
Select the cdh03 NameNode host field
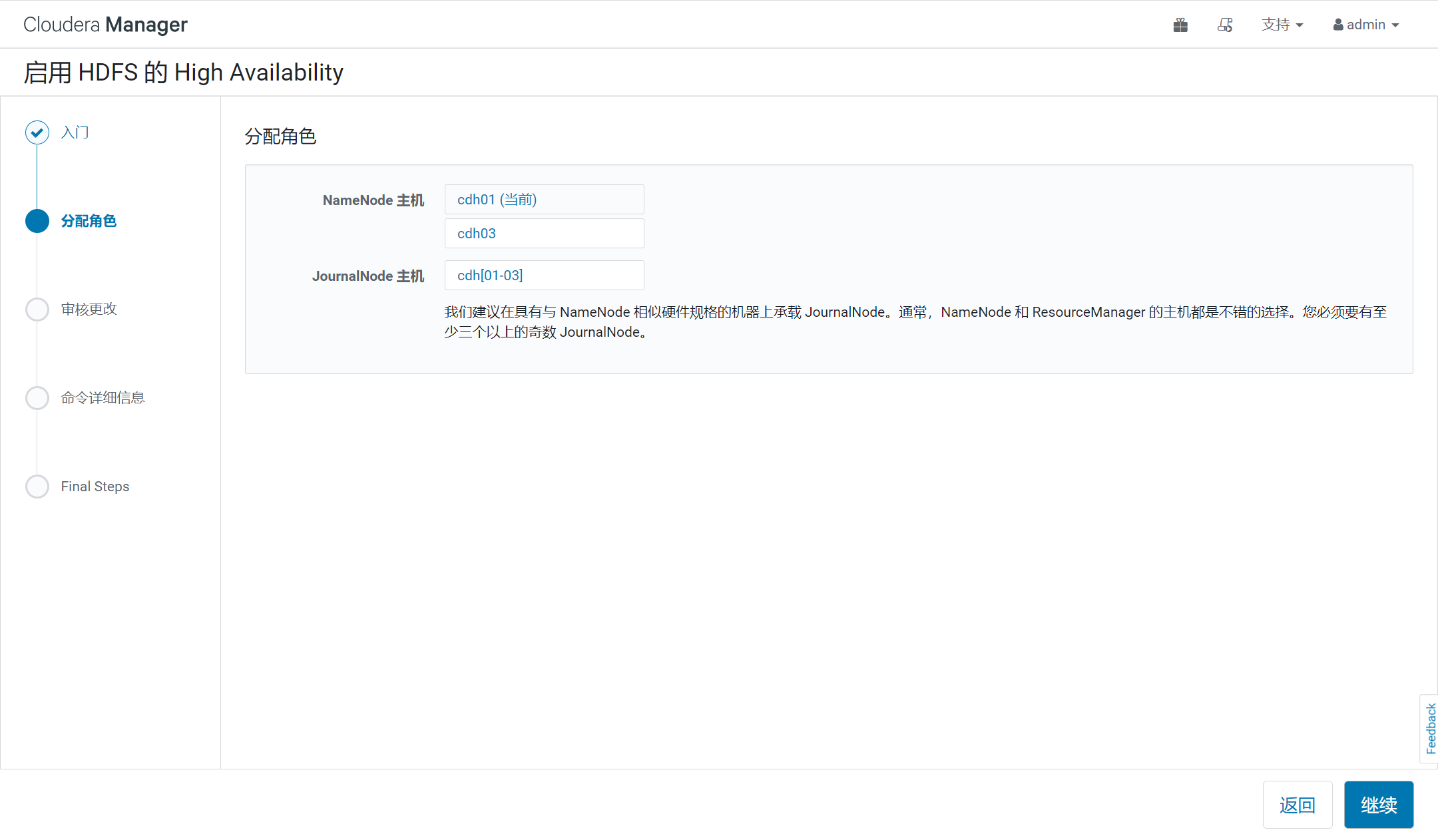point(544,234)
